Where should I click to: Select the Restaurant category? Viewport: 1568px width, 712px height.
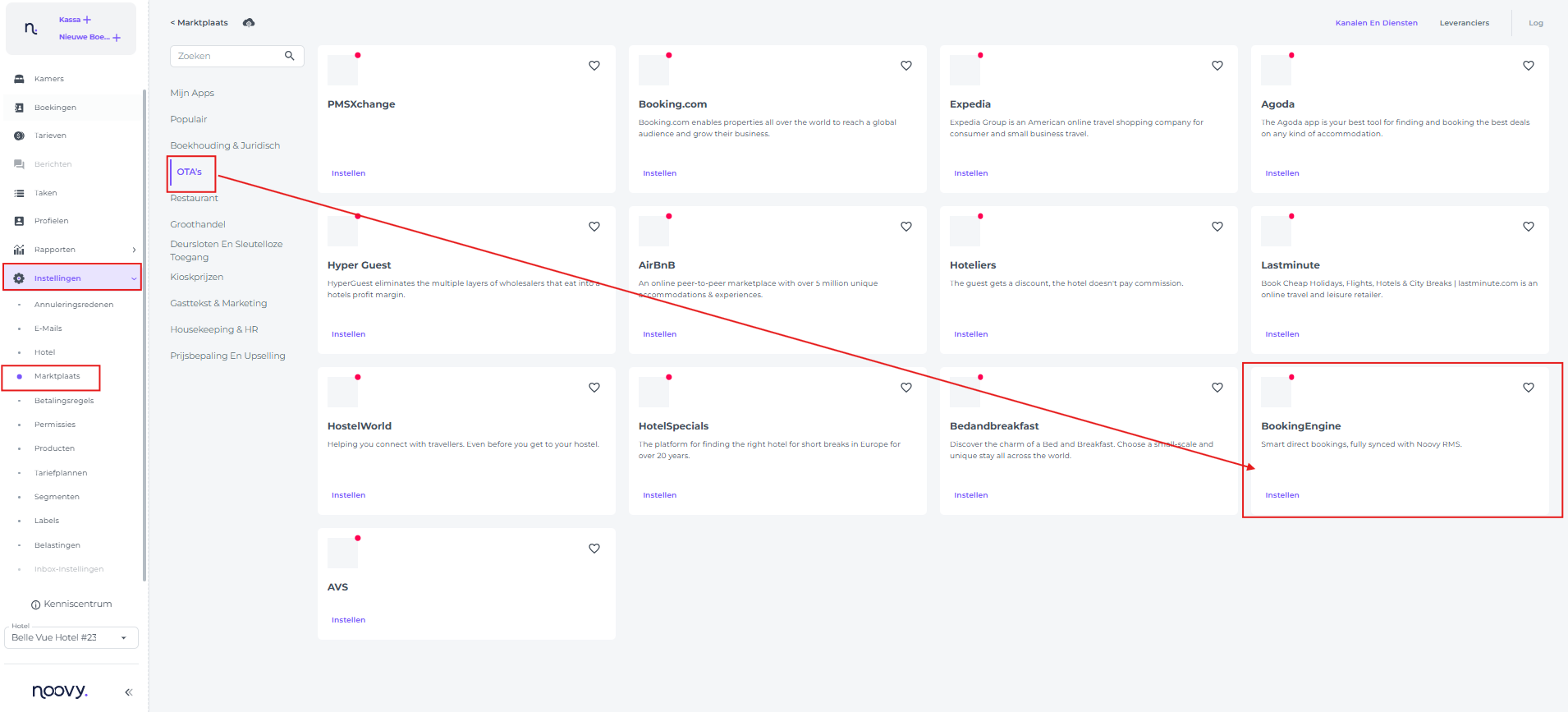[x=195, y=198]
